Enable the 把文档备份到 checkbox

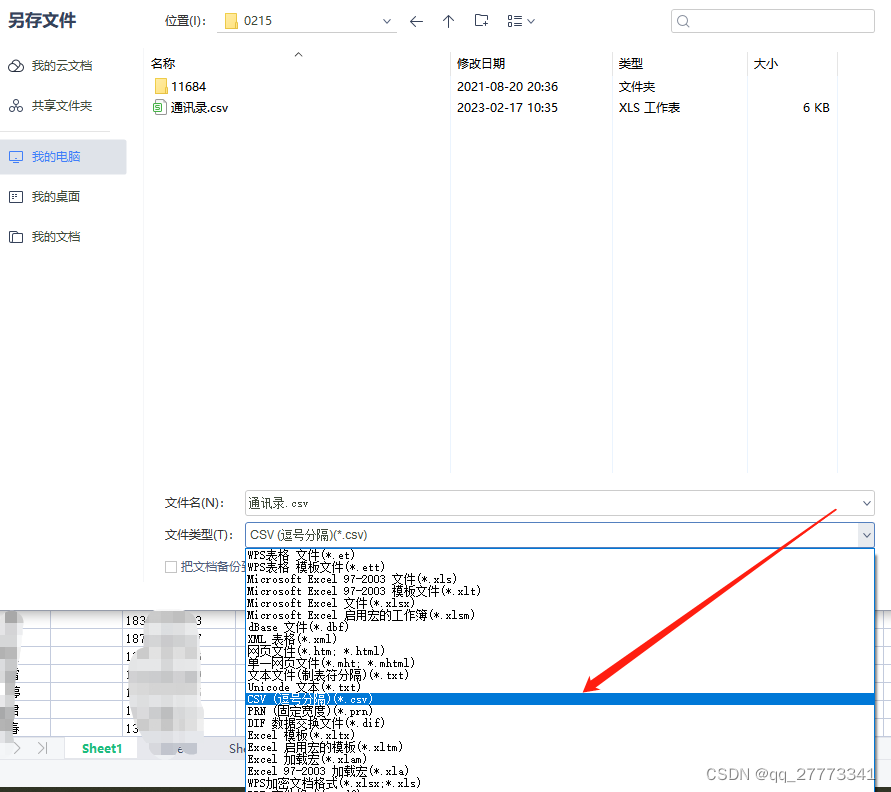tap(172, 565)
